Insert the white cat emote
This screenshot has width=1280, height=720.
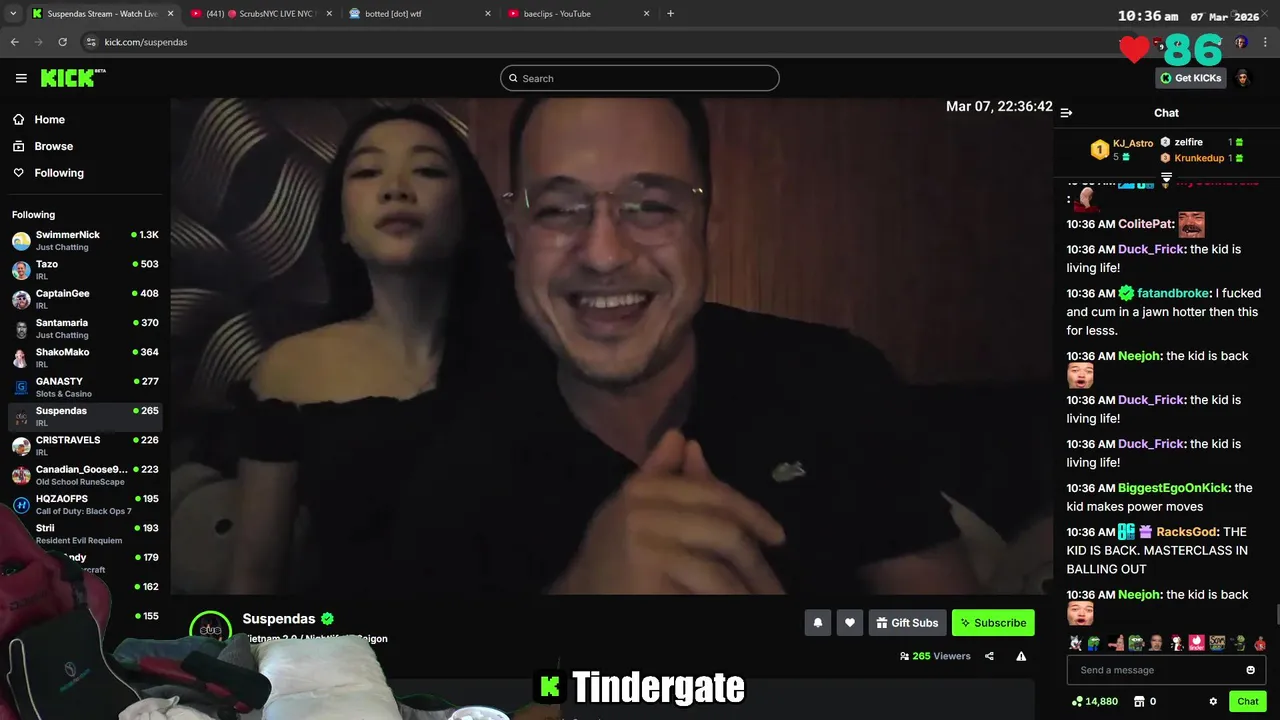tap(1075, 643)
